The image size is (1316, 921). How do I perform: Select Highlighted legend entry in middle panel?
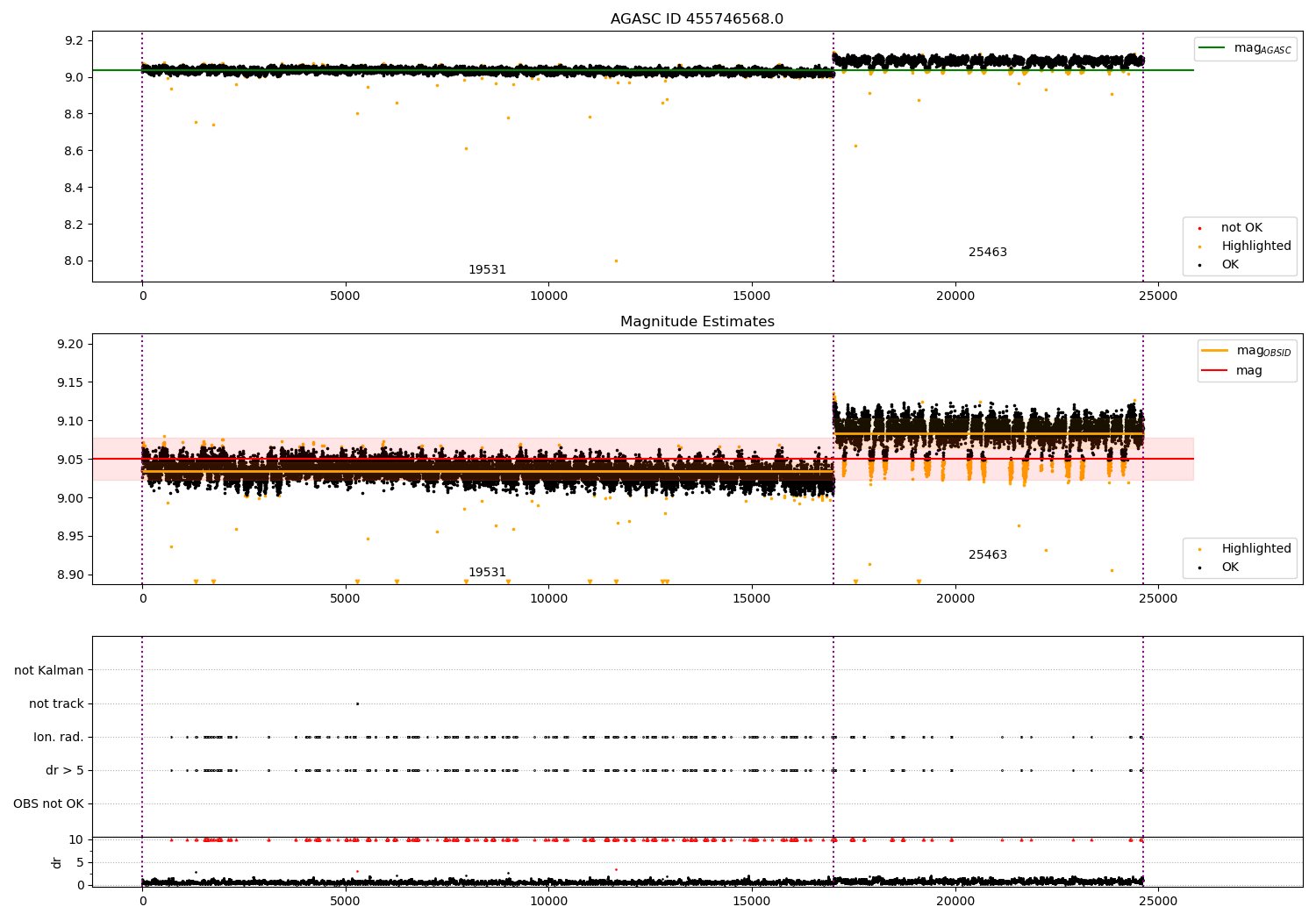click(1255, 549)
